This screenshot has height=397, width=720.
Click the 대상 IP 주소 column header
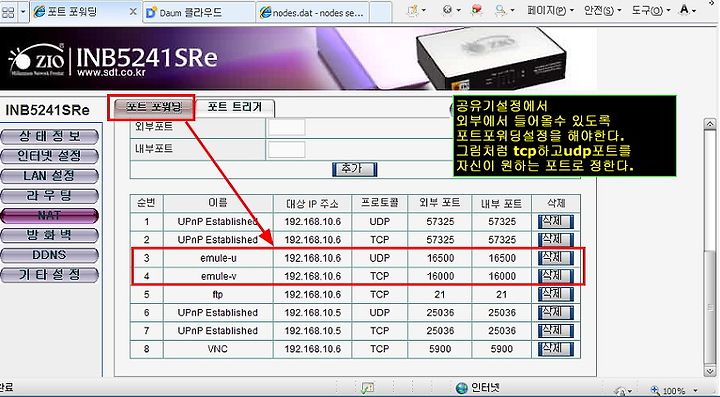[312, 203]
